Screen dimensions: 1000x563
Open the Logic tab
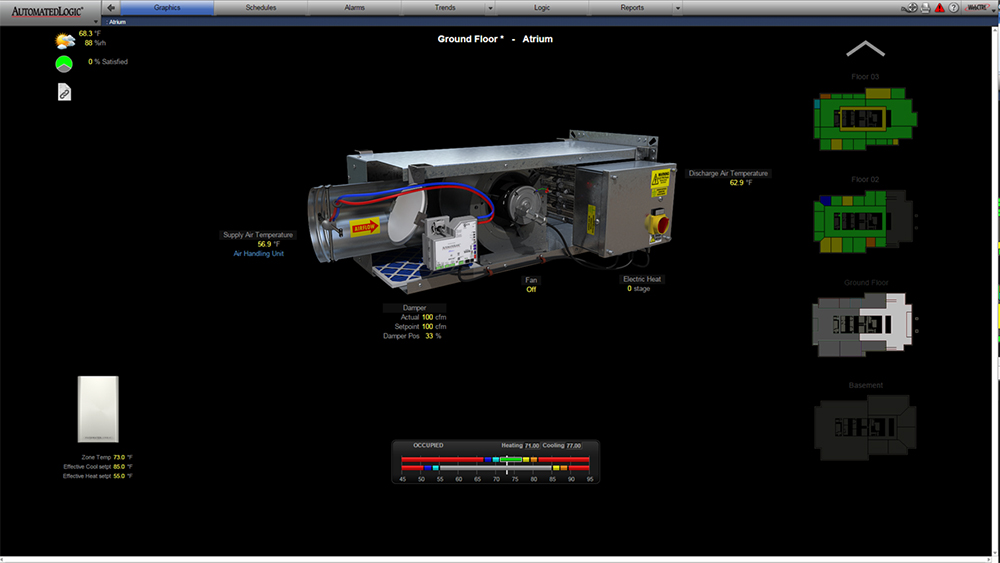(541, 7)
